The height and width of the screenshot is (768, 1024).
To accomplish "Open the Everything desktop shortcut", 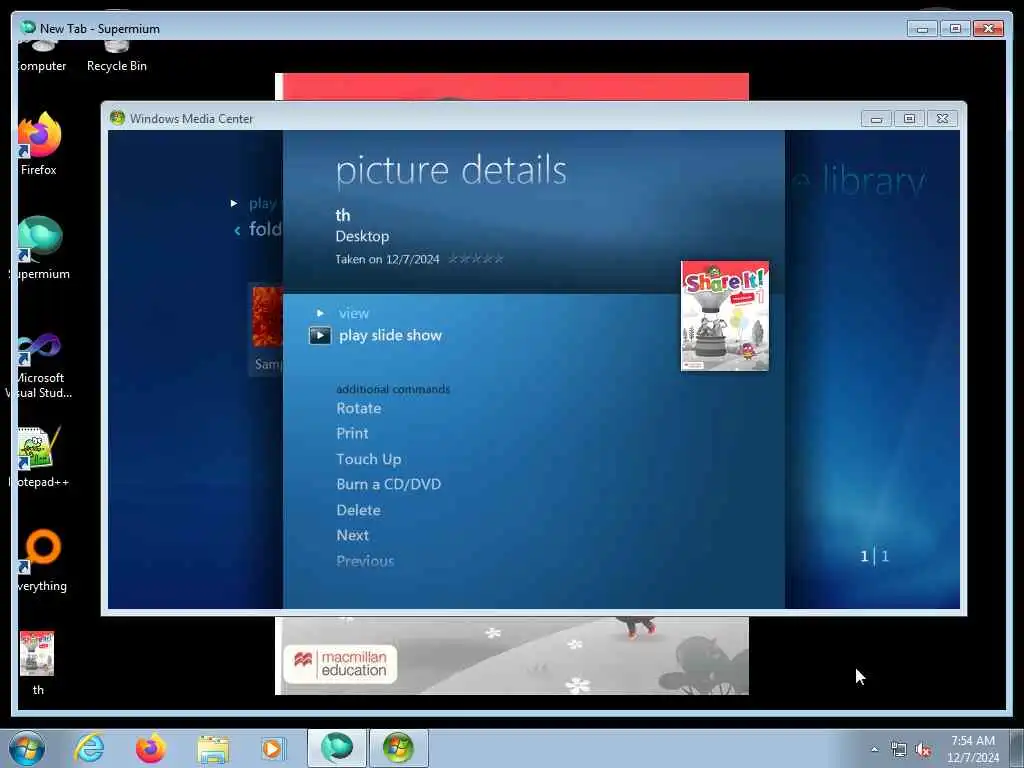I will 42,559.
